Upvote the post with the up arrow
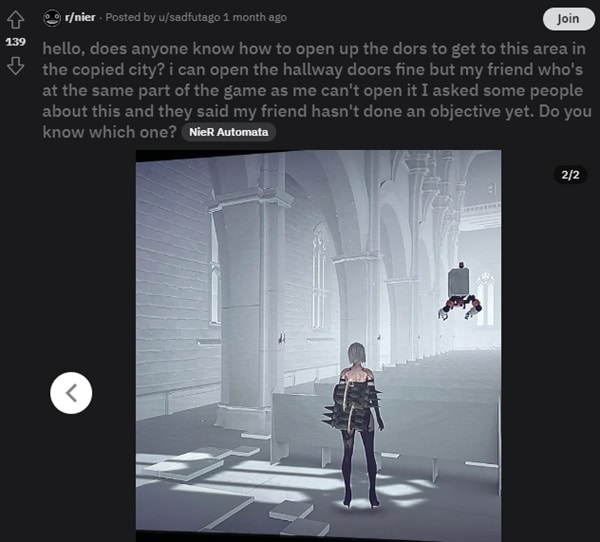600x542 pixels. pos(15,20)
